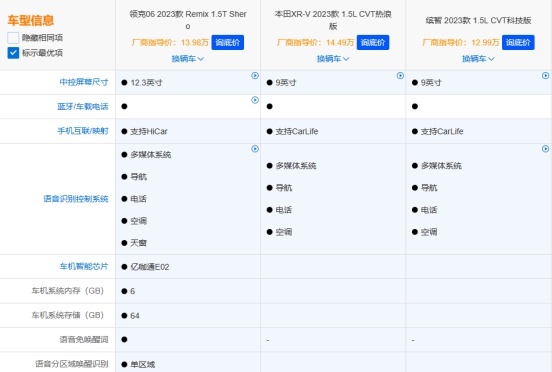Open 换辆车 dropdown under 领克06

pos(188,59)
